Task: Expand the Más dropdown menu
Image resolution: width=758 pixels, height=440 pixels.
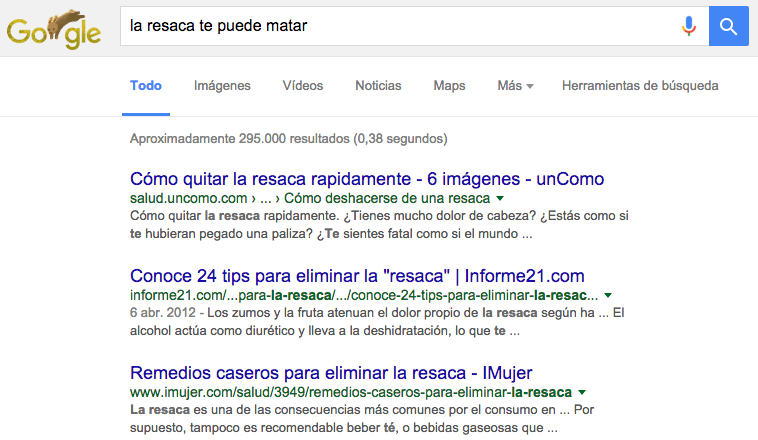Action: pos(515,86)
